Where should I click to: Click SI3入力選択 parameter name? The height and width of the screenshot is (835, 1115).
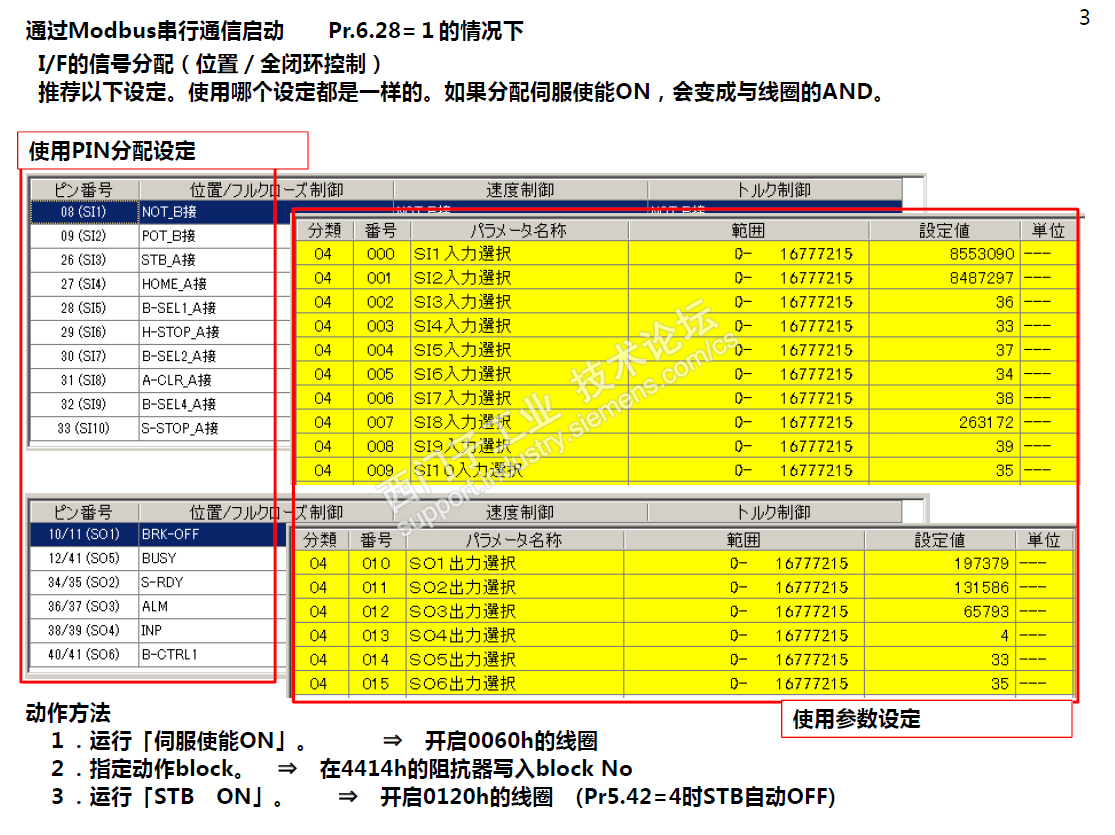click(x=463, y=302)
